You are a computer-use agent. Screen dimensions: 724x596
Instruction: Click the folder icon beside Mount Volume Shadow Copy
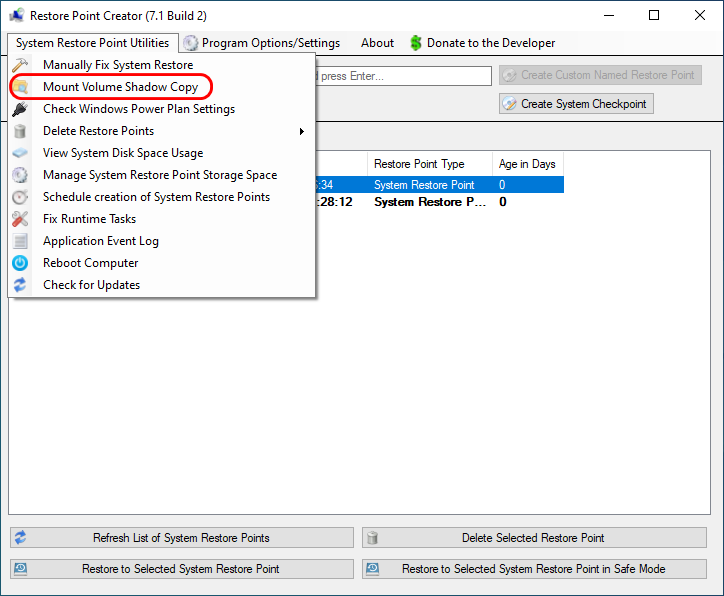point(20,87)
